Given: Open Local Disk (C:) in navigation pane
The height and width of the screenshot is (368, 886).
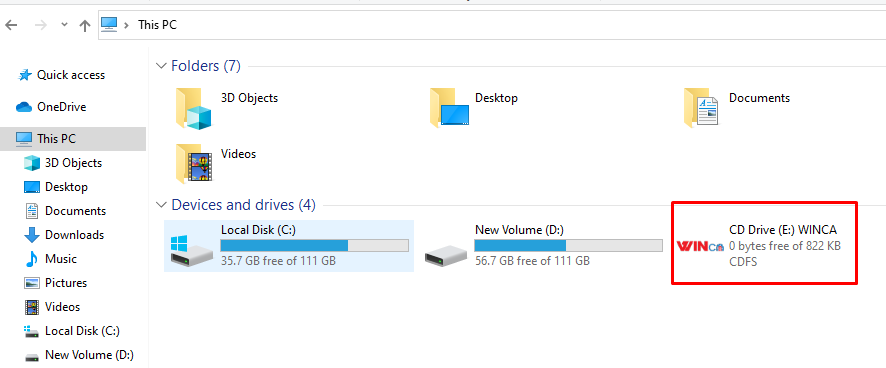Looking at the screenshot, I should [x=82, y=331].
